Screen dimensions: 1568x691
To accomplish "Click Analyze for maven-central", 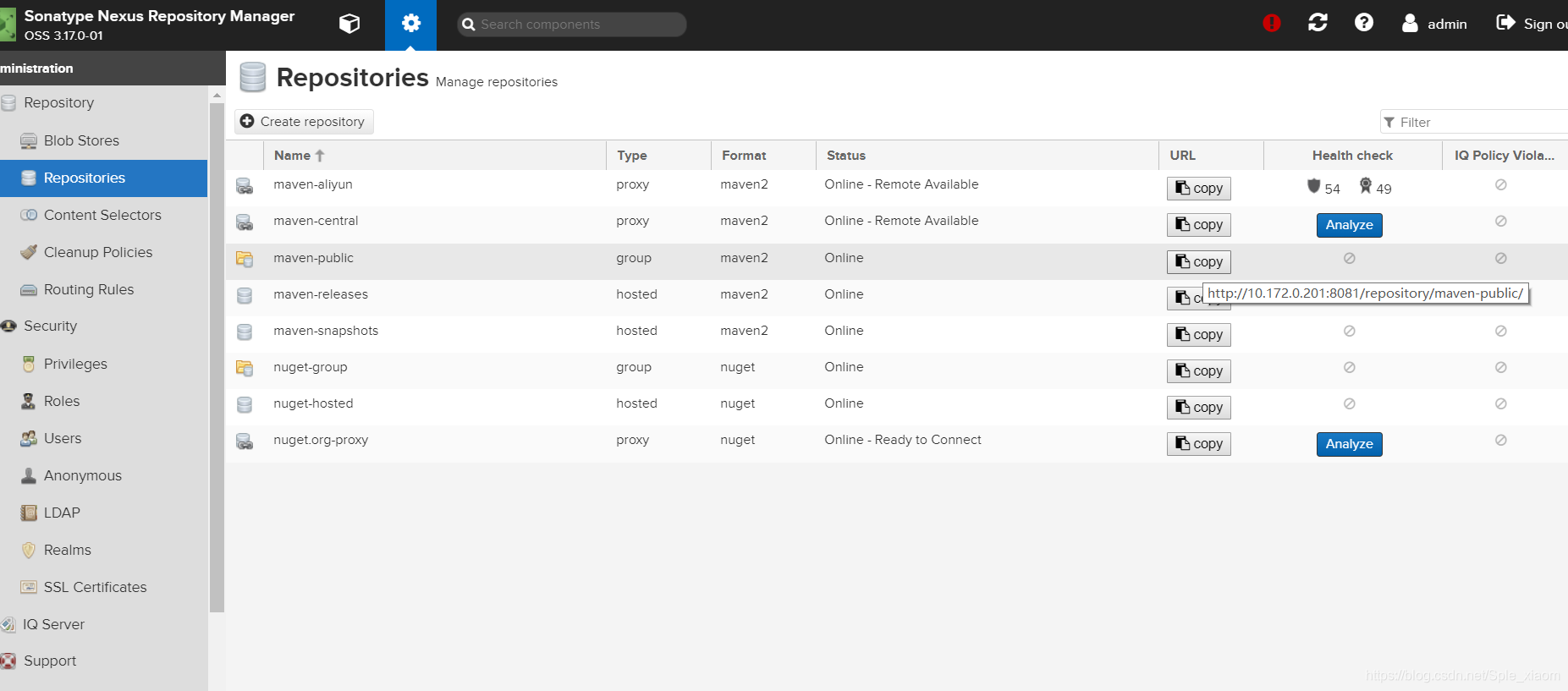I will [1349, 225].
